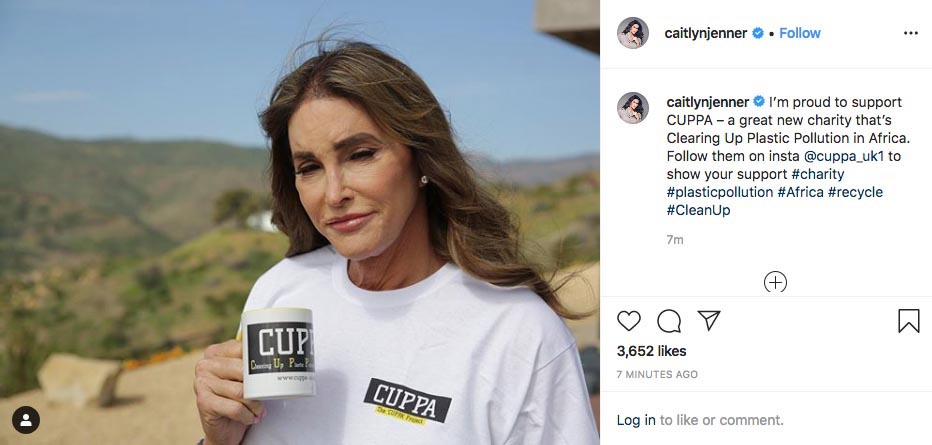Screen dimensions: 932x445
Task: Click the caption profile avatar
Action: [x=632, y=108]
